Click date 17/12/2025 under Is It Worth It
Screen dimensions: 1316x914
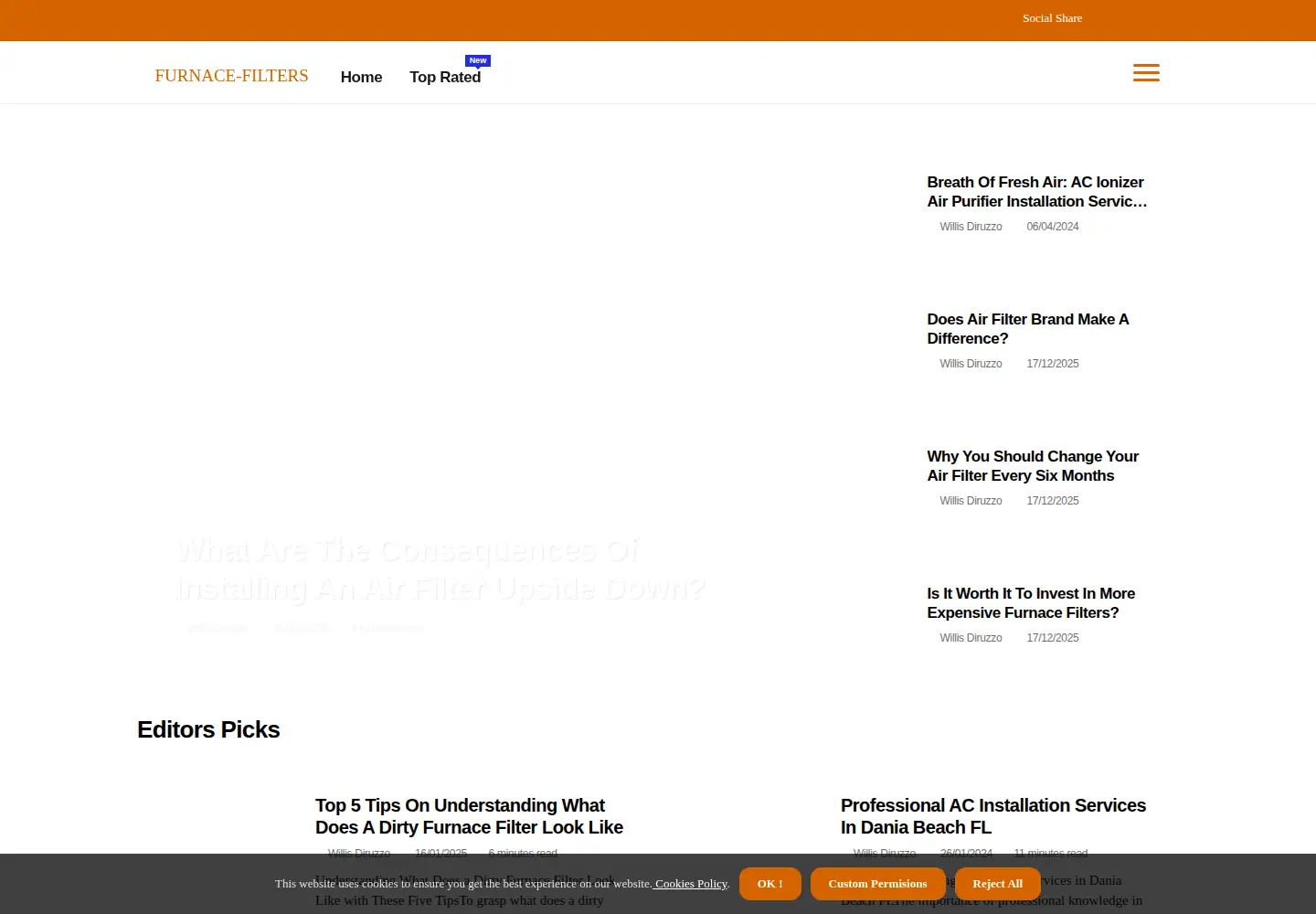pos(1052,638)
